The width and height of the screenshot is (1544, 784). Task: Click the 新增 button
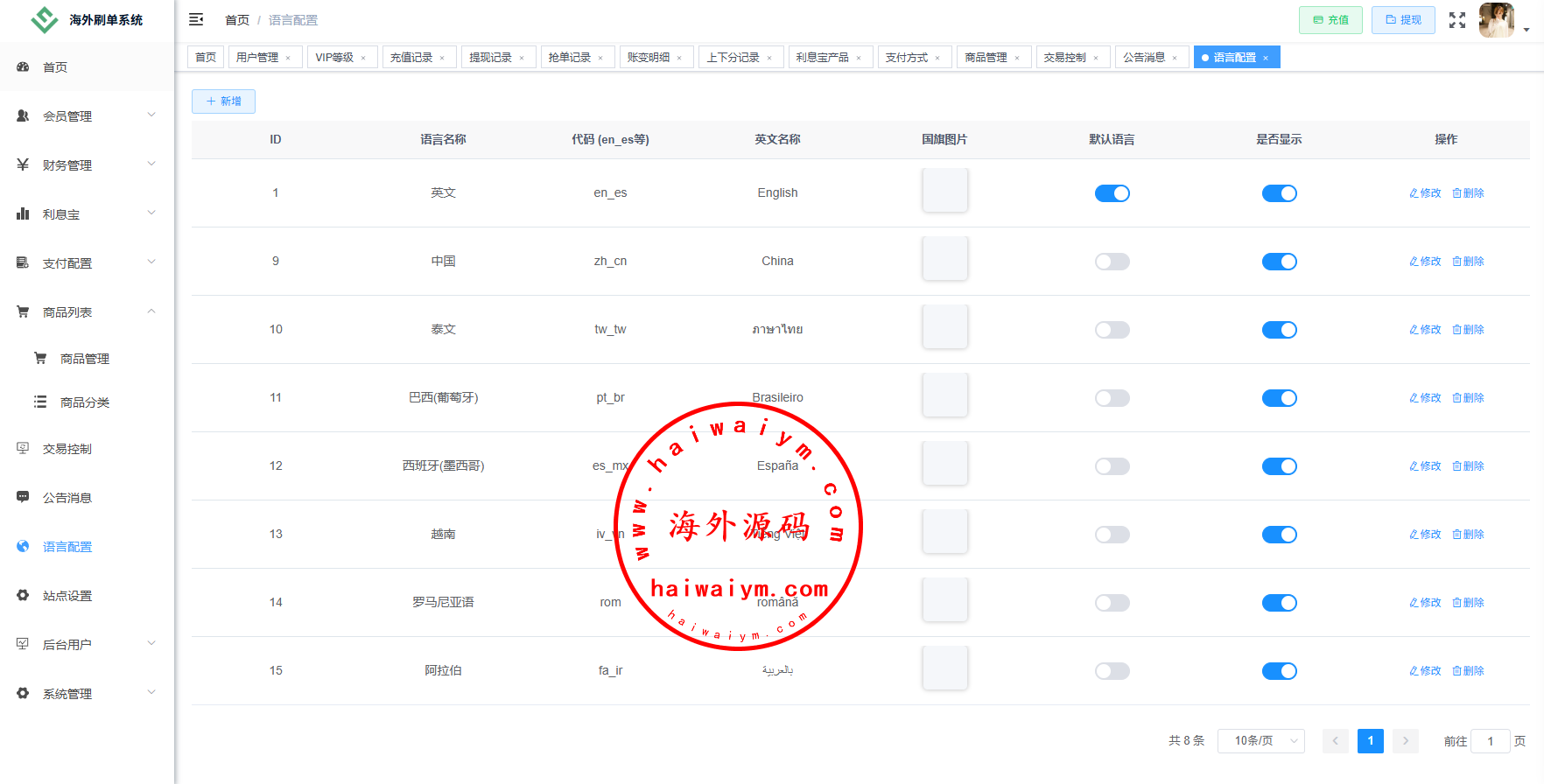(x=223, y=101)
